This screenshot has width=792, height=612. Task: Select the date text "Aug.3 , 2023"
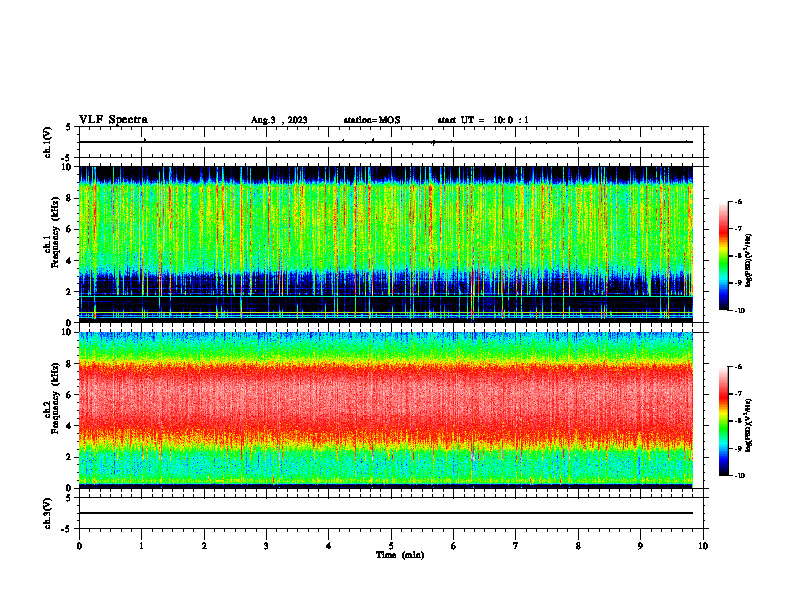[279, 120]
